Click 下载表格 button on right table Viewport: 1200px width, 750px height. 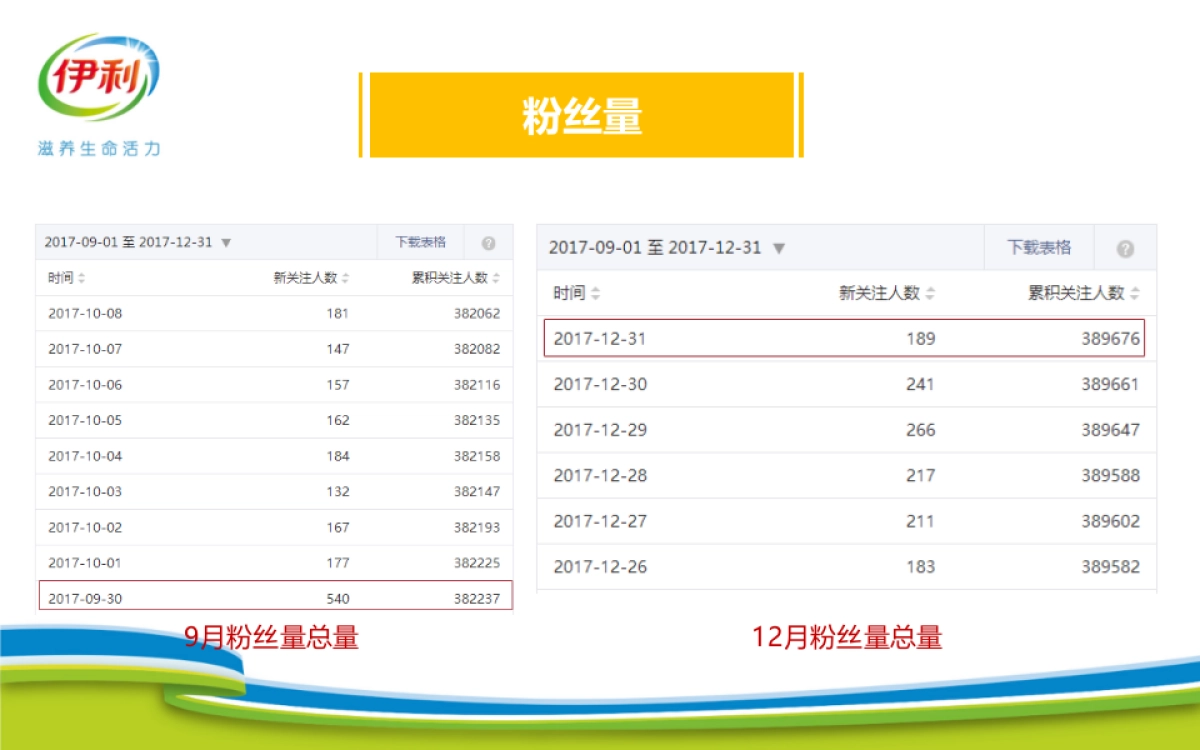[1038, 247]
